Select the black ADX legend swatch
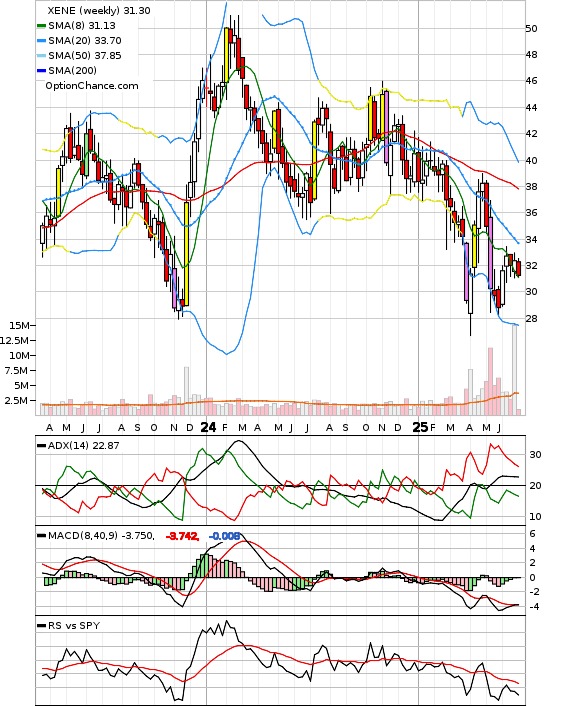 pyautogui.click(x=41, y=446)
